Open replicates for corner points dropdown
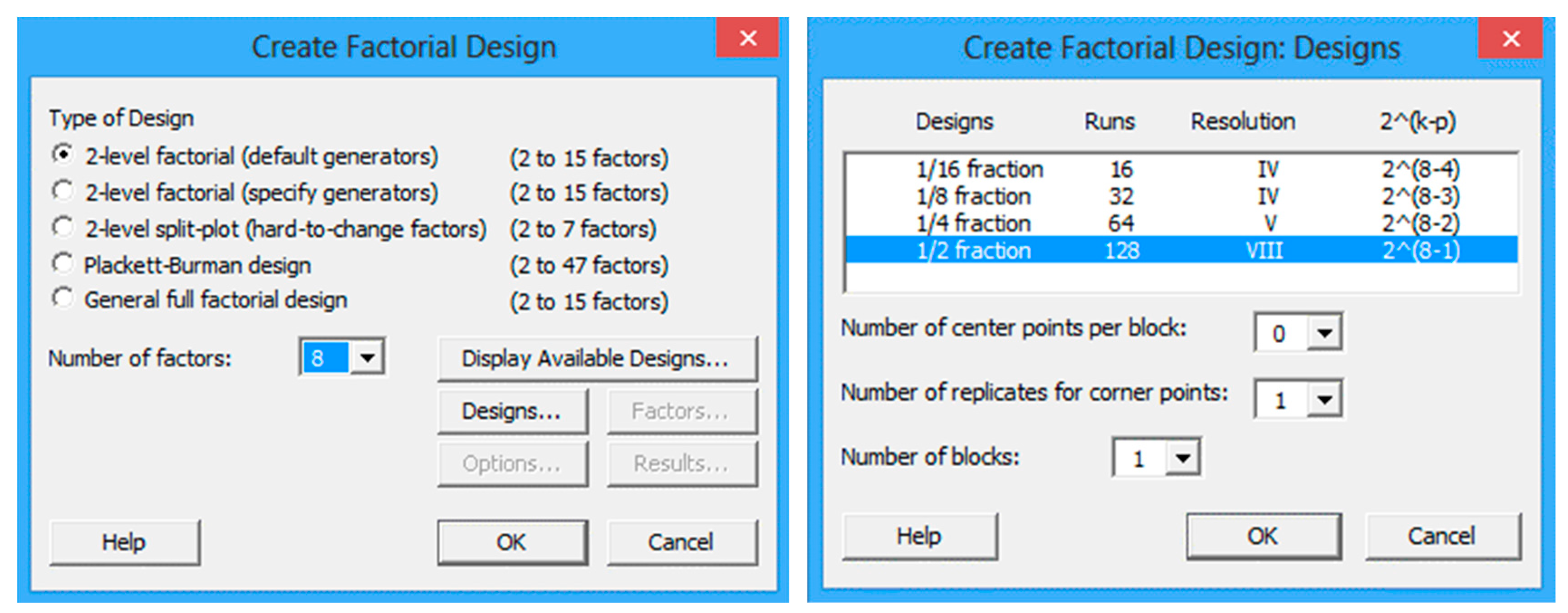 click(1324, 399)
